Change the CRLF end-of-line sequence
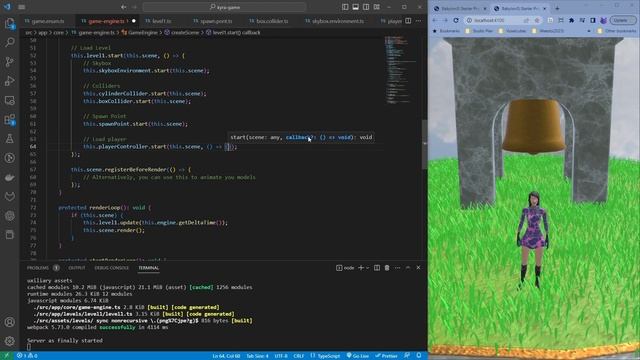Image resolution: width=640 pixels, height=360 pixels. (298, 356)
